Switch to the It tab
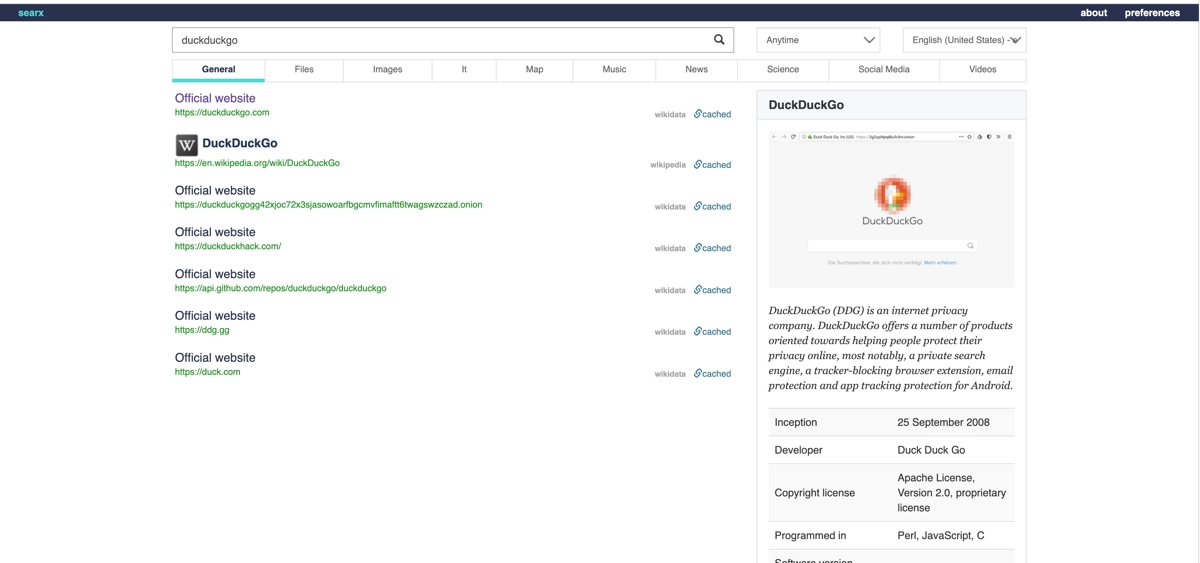 pos(464,70)
